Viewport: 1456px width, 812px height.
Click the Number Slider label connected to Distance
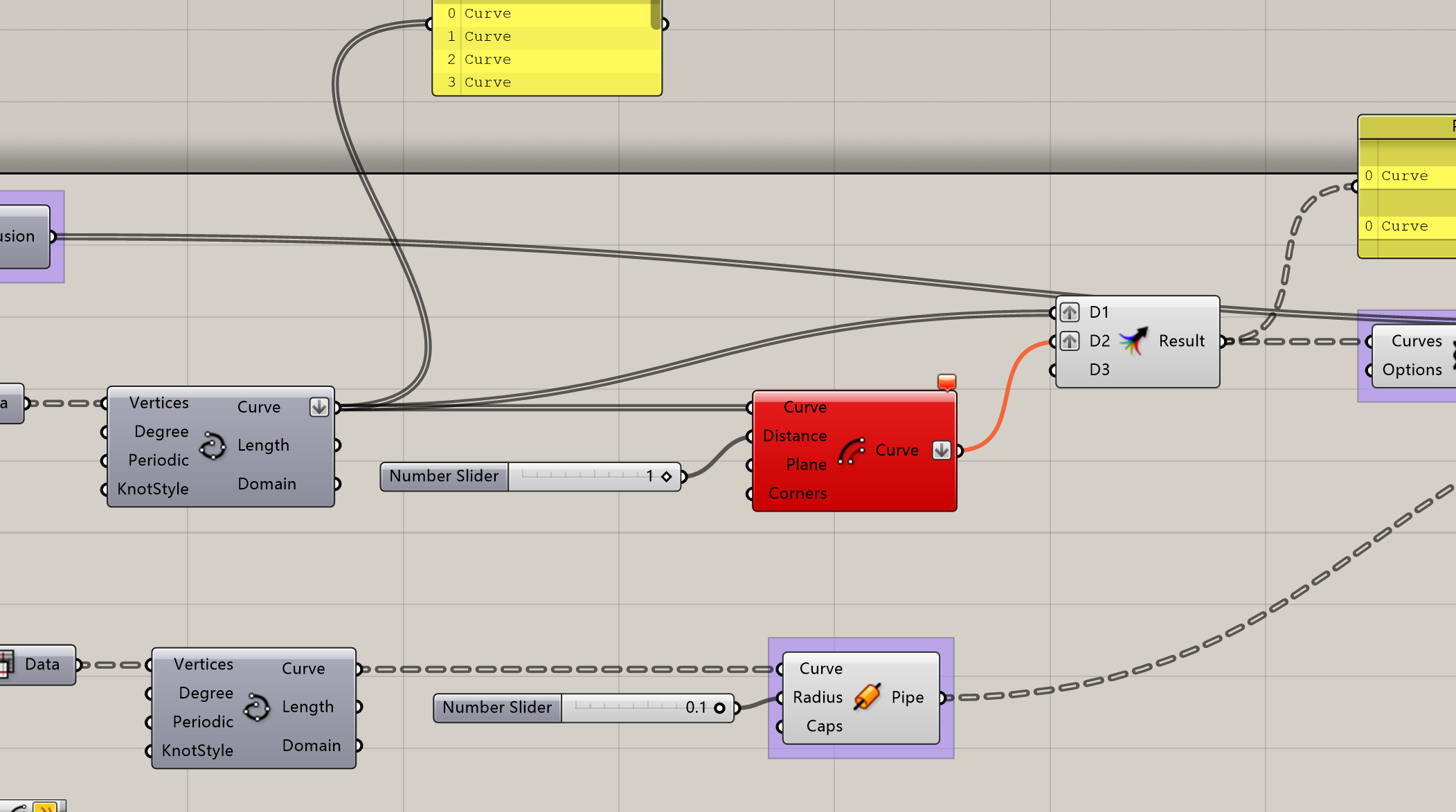444,476
